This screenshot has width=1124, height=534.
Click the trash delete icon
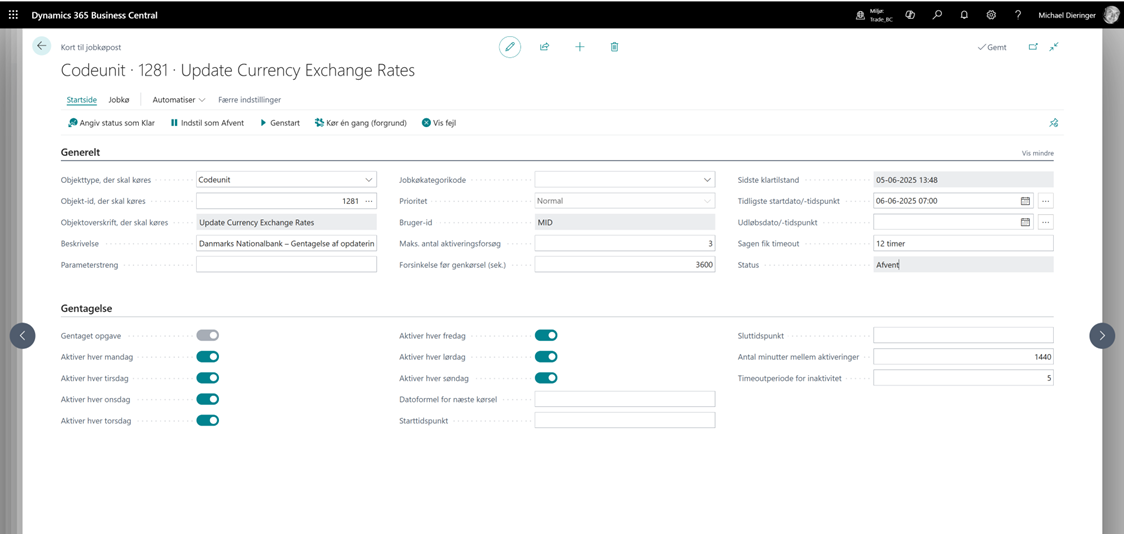tap(614, 47)
